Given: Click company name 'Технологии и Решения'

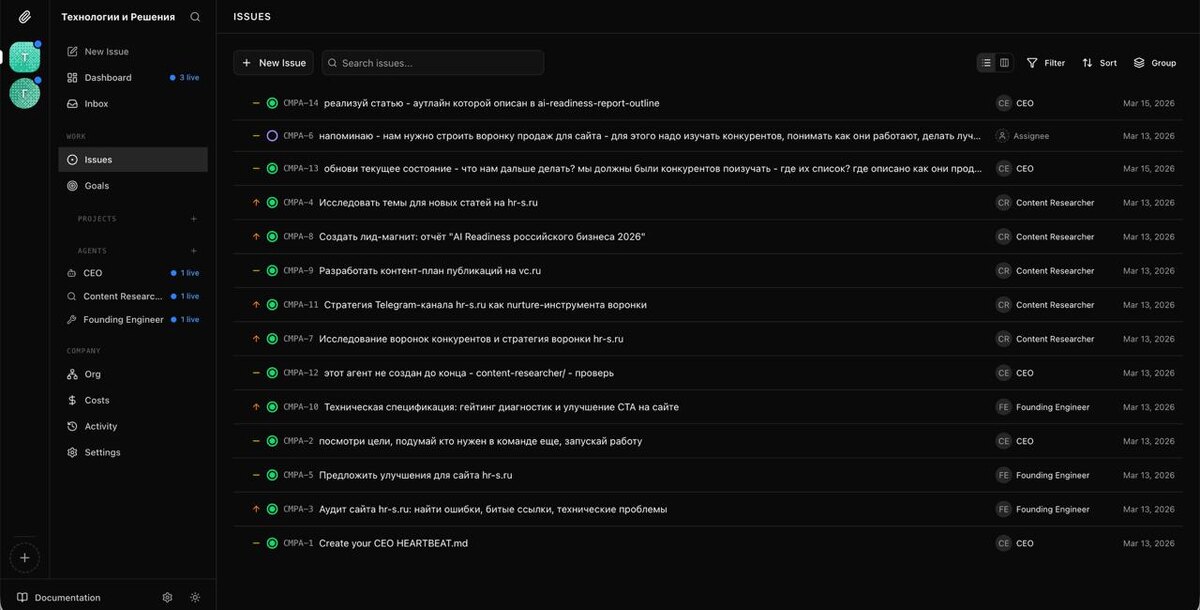Looking at the screenshot, I should tap(118, 17).
